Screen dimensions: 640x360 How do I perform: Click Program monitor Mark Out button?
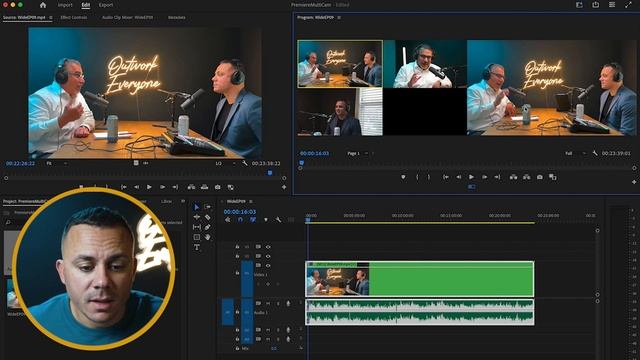[429, 177]
